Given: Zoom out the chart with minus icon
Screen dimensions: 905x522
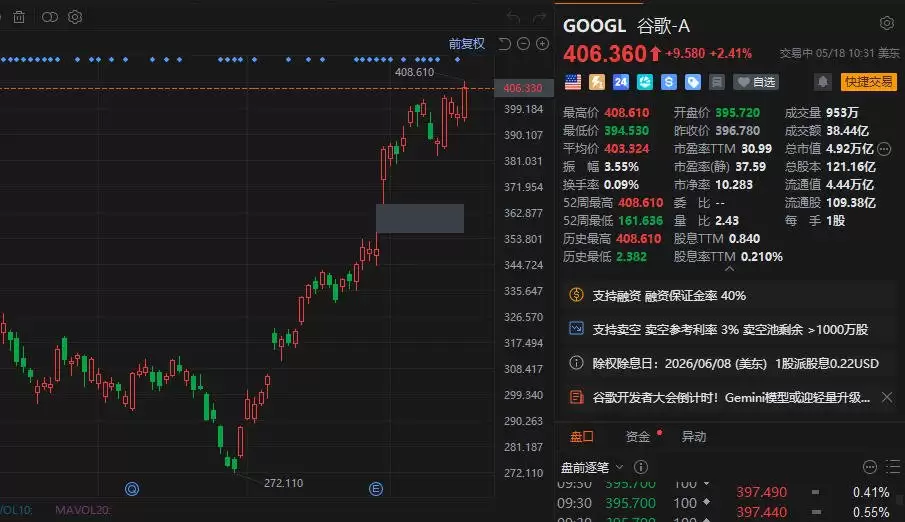Looking at the screenshot, I should [x=523, y=44].
